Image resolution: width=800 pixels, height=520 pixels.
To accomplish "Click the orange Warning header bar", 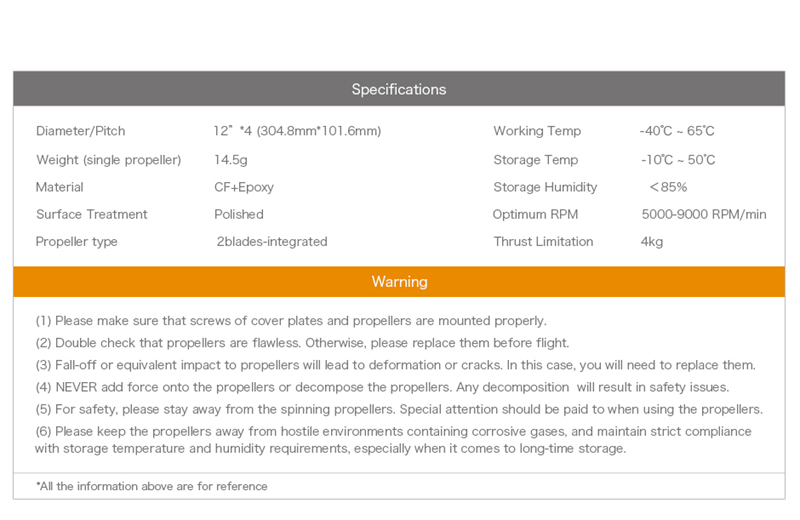I will (399, 282).
